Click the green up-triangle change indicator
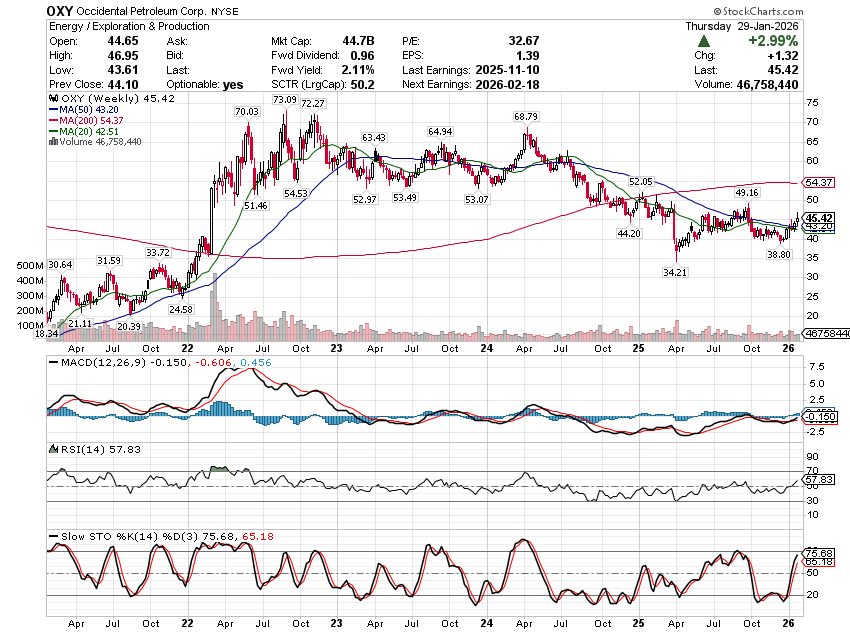The image size is (850, 633). [704, 41]
